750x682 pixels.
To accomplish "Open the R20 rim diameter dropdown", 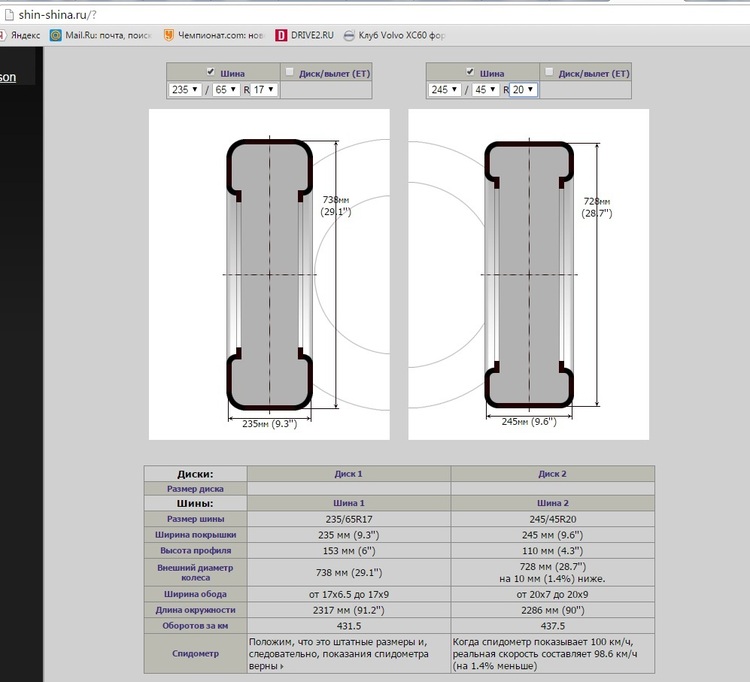I will pyautogui.click(x=524, y=90).
